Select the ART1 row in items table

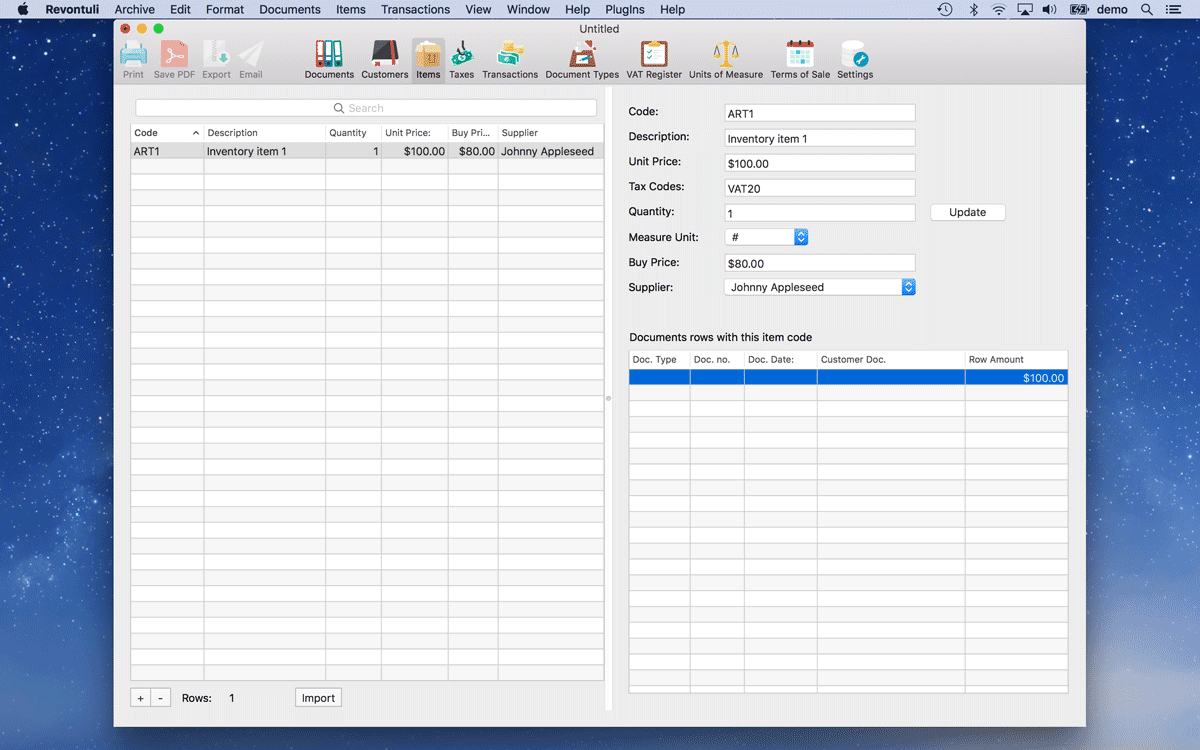367,151
